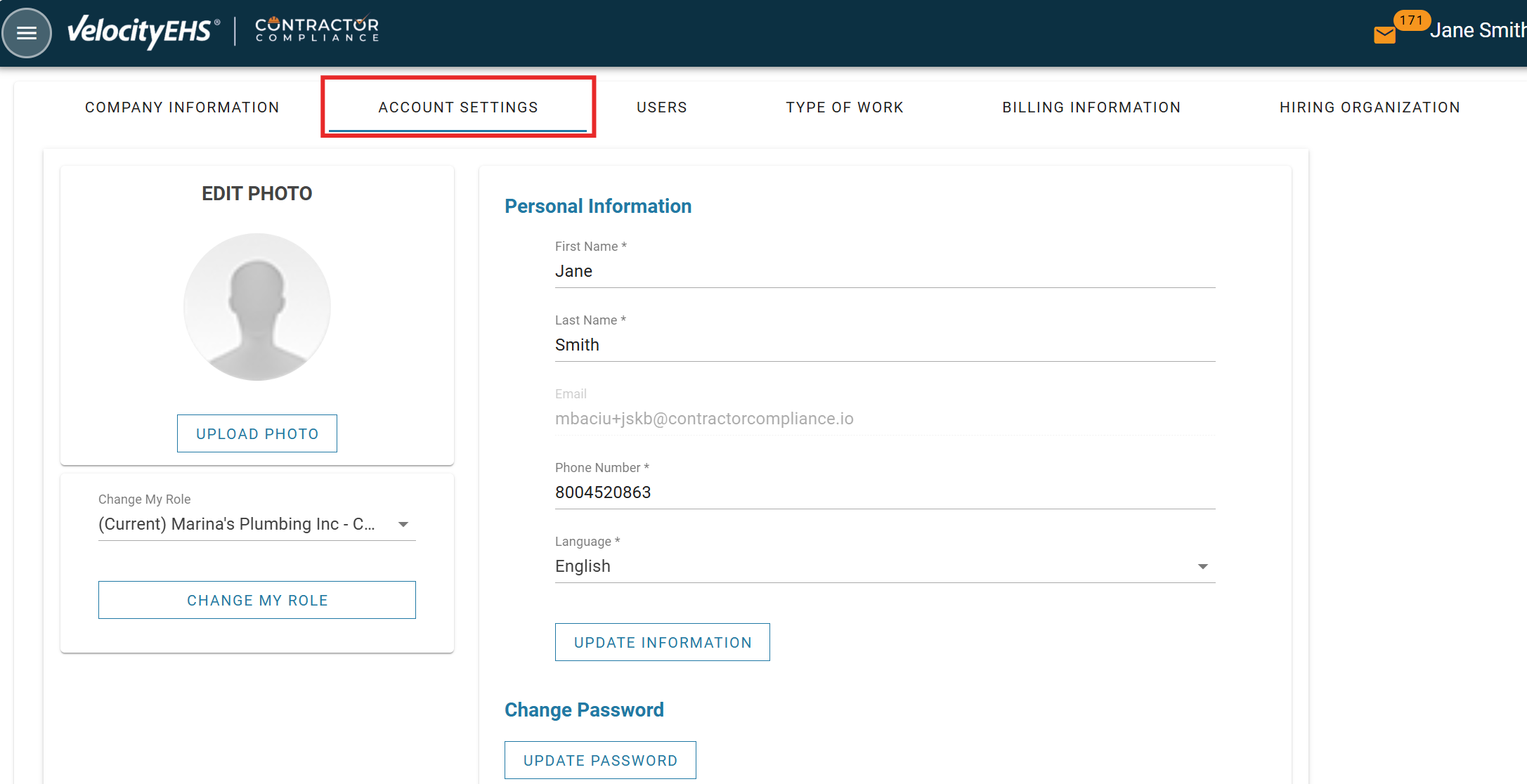Screen dimensions: 1527x784
Task: Open the mail notifications envelope icon
Action: coord(1384,34)
